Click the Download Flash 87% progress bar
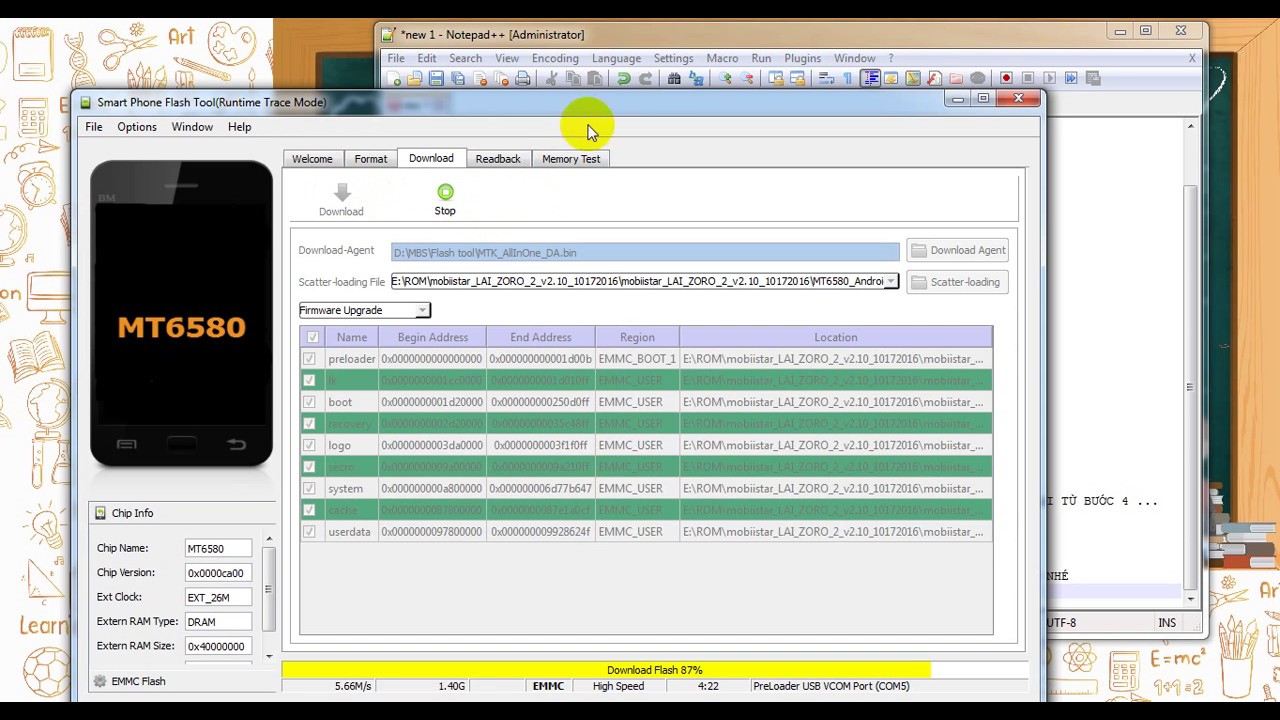This screenshot has width=1280, height=720. click(x=654, y=670)
